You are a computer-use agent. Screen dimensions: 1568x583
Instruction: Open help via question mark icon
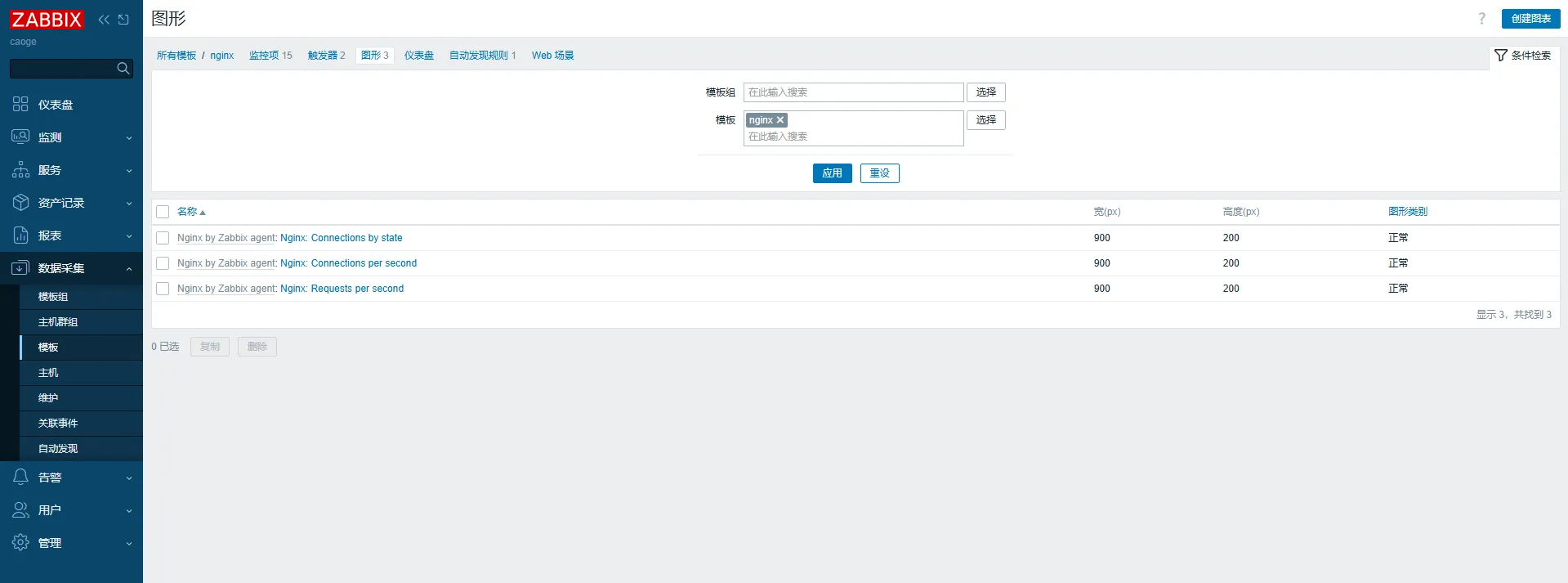pos(1481,19)
